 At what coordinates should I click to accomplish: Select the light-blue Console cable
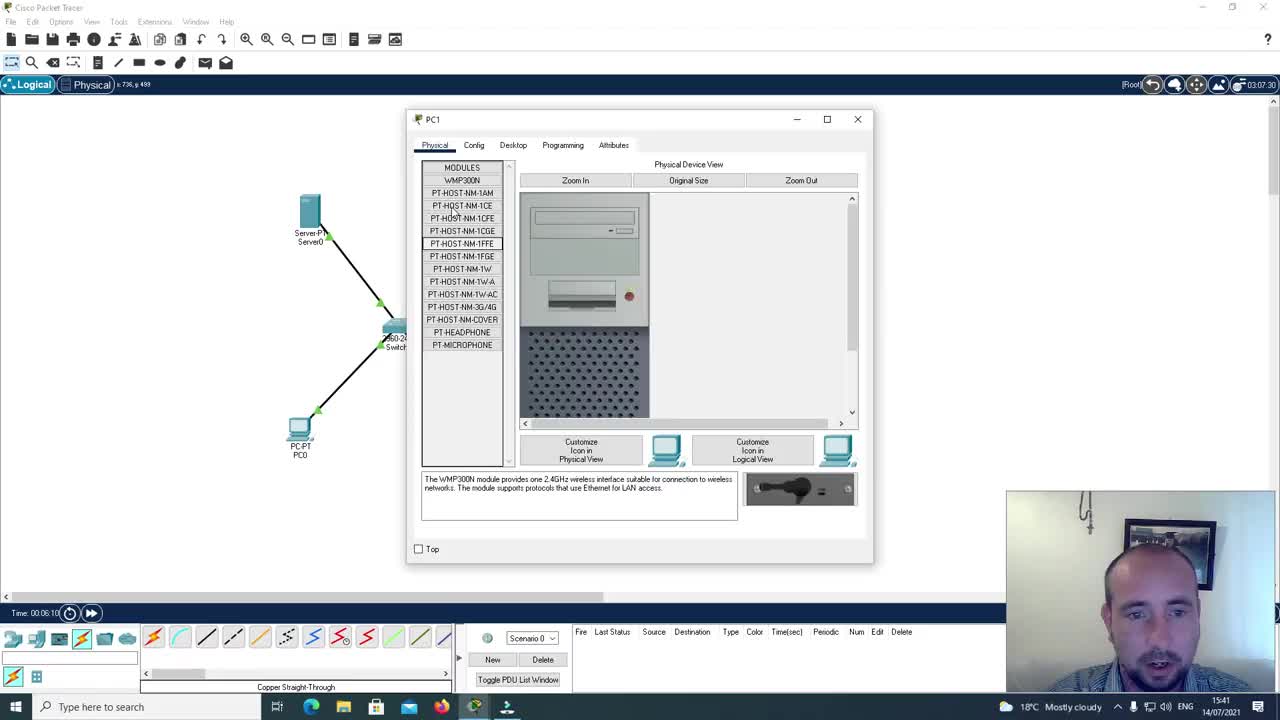(180, 638)
